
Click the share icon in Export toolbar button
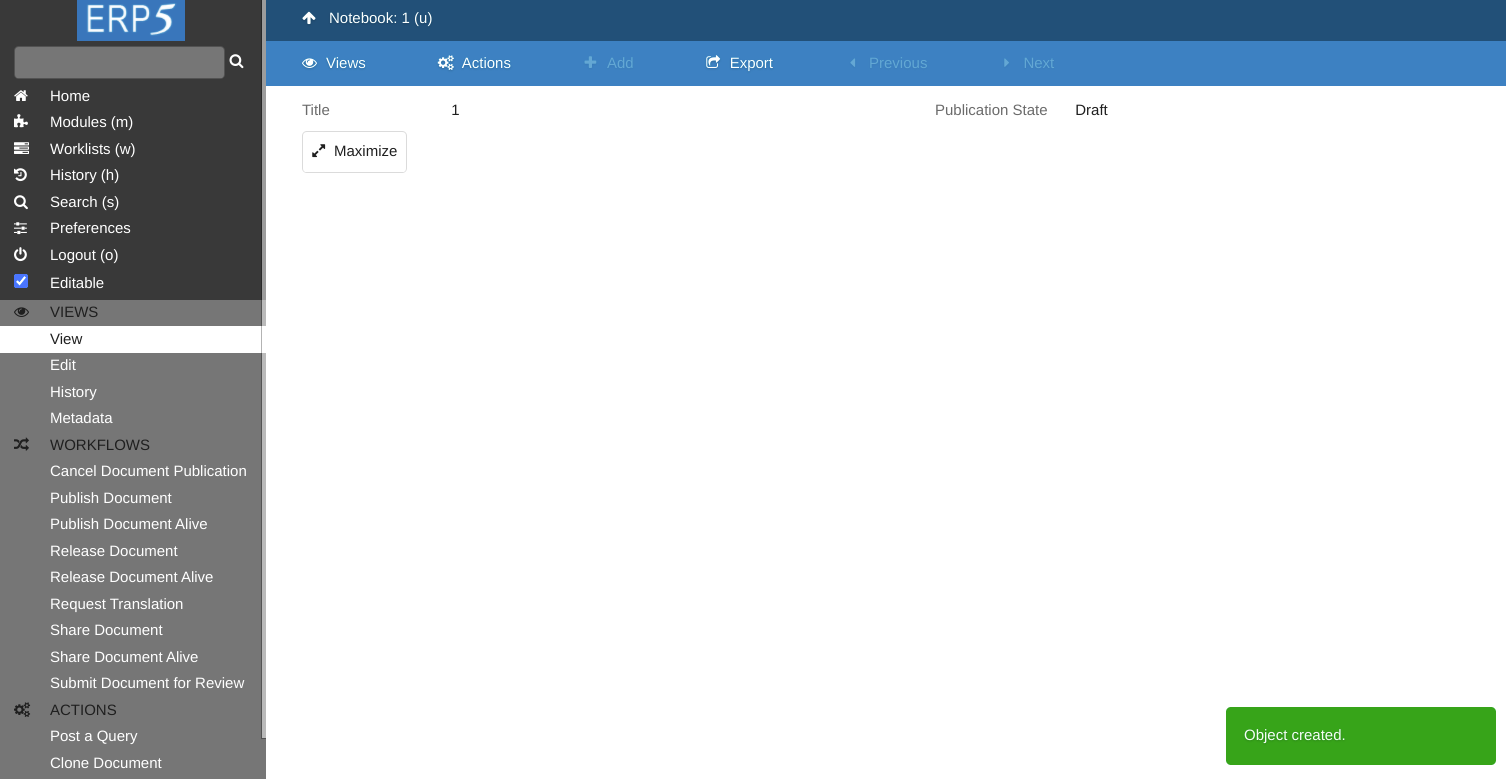point(713,62)
